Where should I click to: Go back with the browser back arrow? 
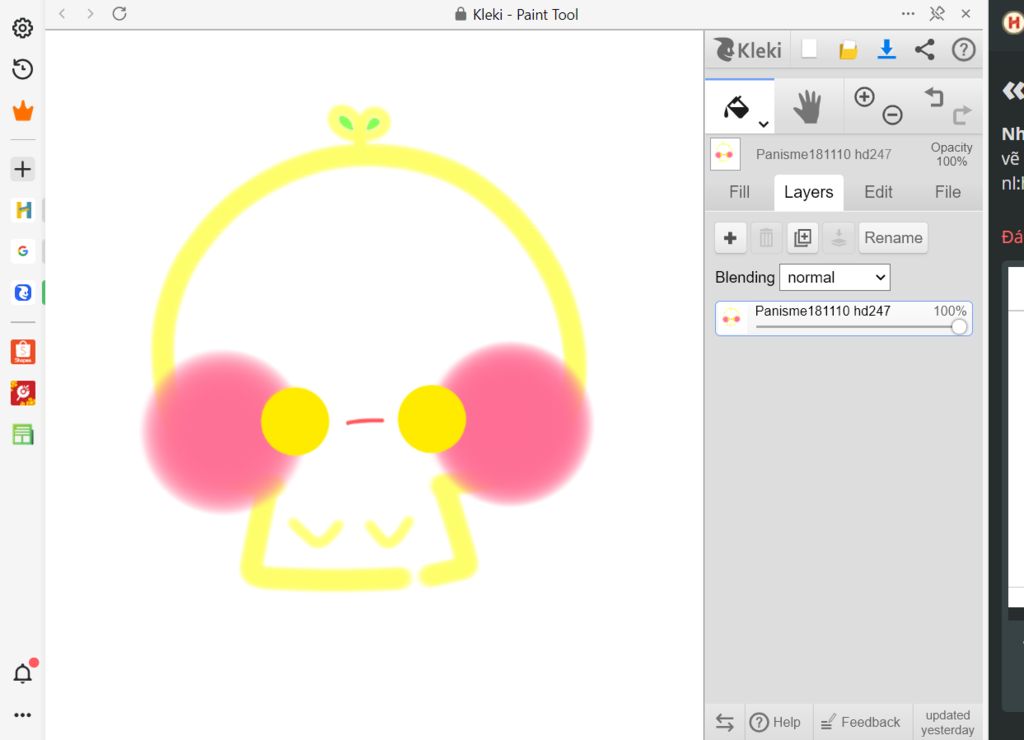point(62,14)
